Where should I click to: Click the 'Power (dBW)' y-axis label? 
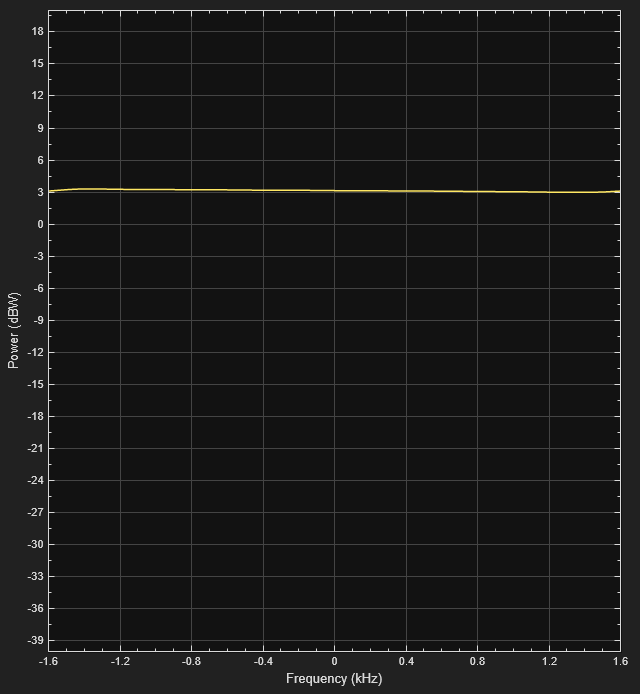14,330
